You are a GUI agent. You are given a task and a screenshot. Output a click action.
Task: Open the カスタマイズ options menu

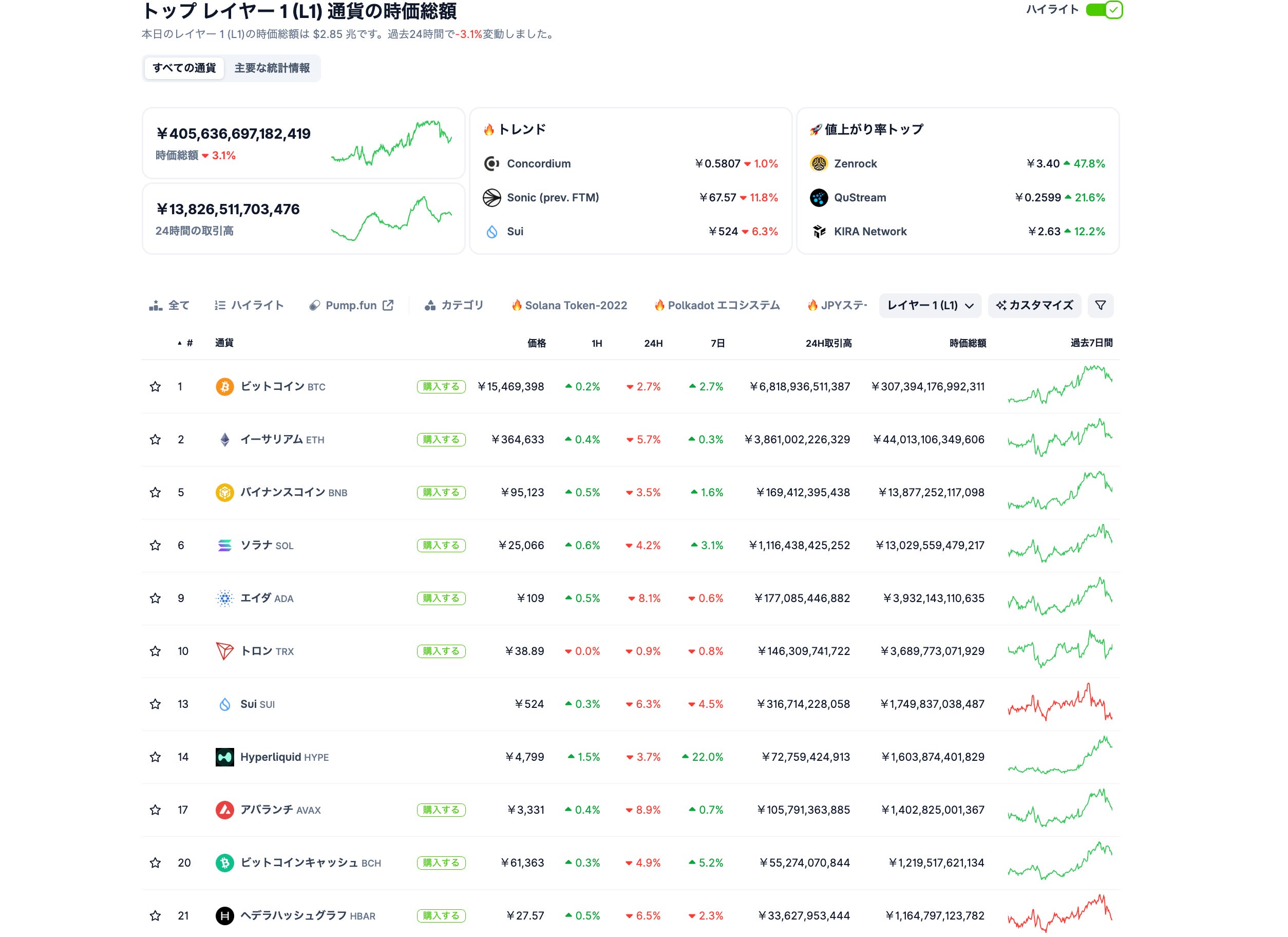coord(1034,306)
